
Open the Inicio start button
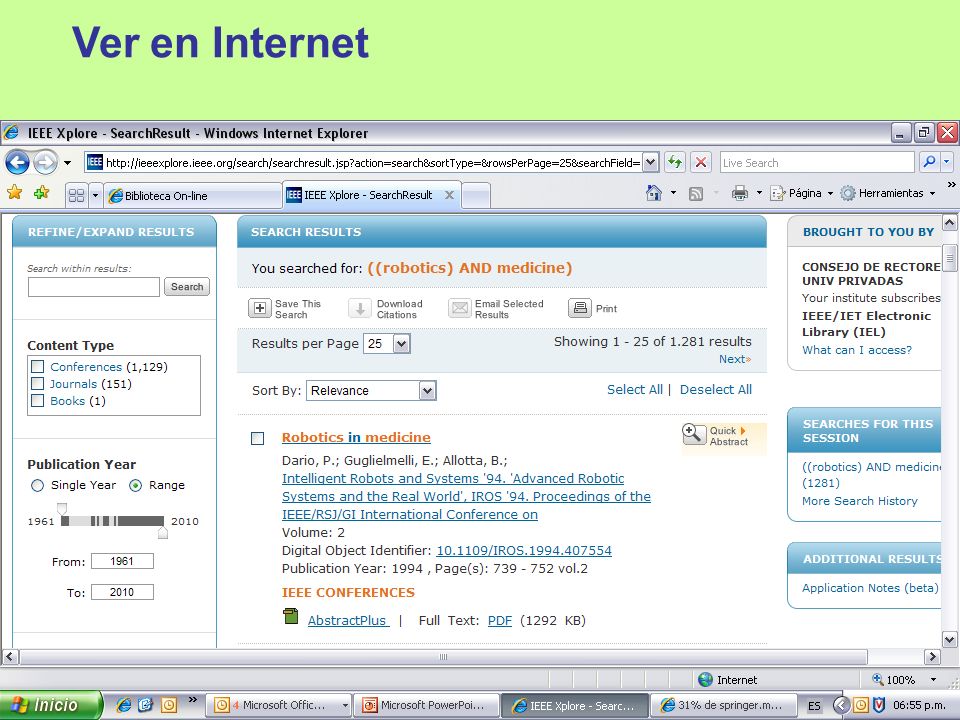[x=51, y=705]
